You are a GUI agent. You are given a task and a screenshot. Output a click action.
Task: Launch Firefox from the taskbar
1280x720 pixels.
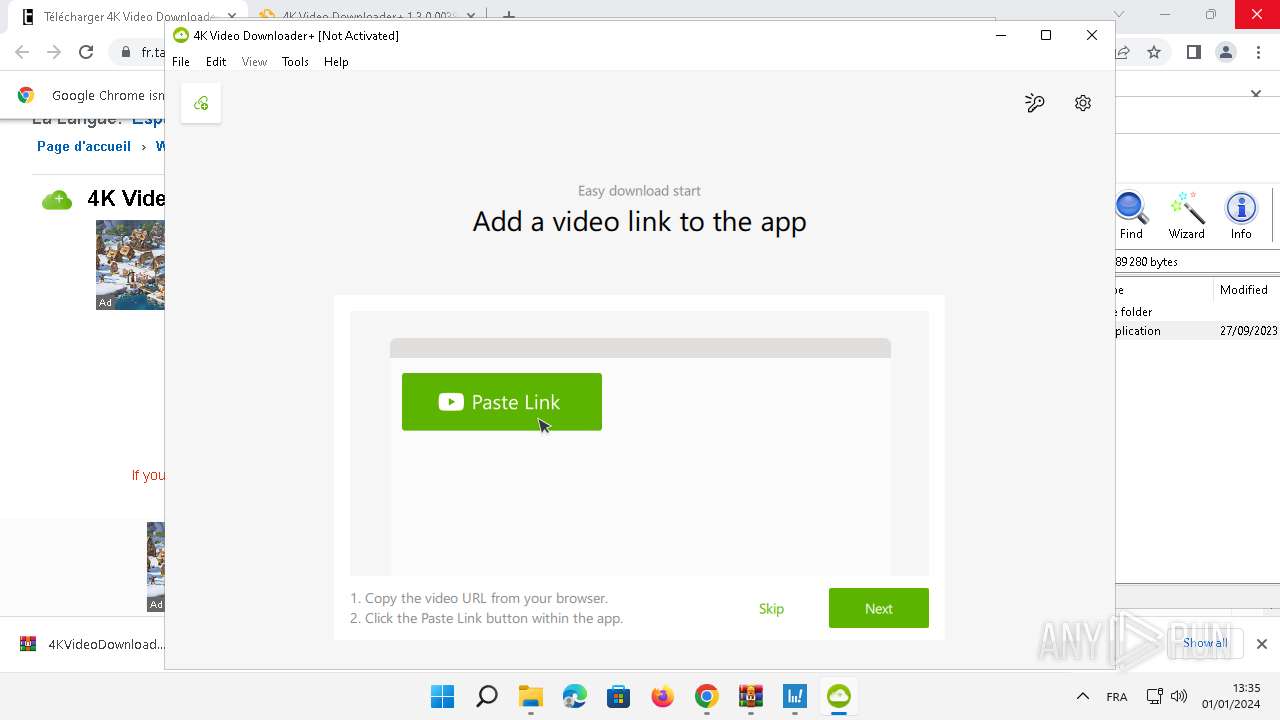(662, 696)
